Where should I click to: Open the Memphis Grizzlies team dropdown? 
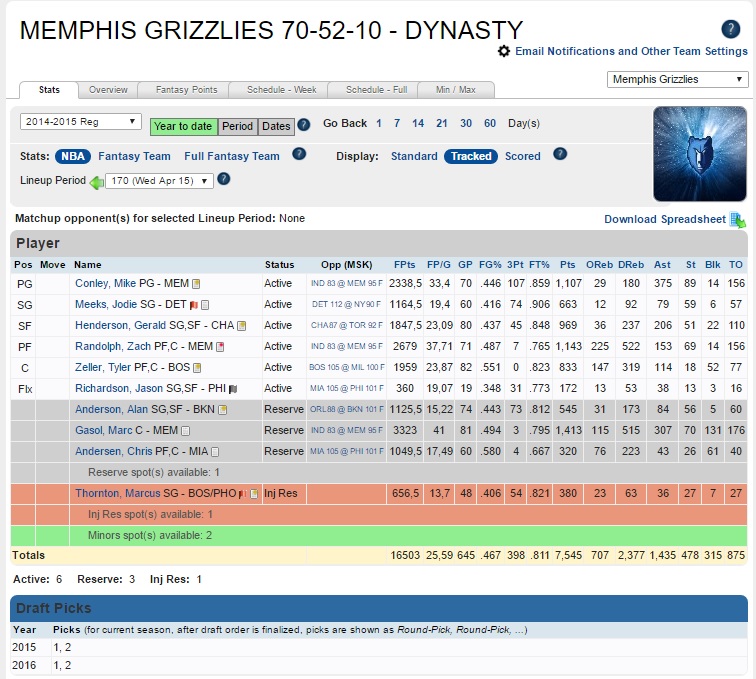coord(677,79)
